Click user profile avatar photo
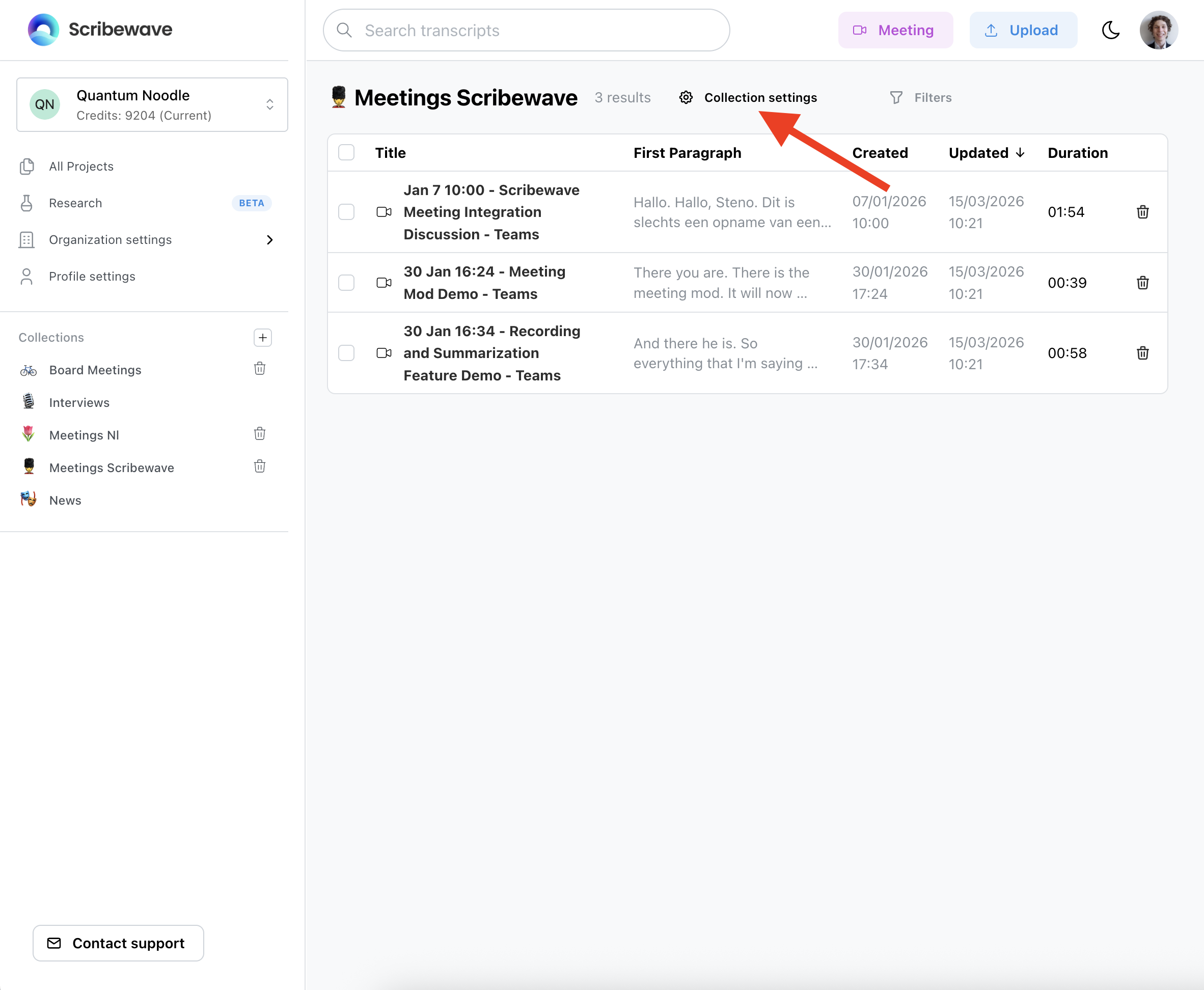Screen dimensions: 1204x990 pyautogui.click(x=1158, y=30)
